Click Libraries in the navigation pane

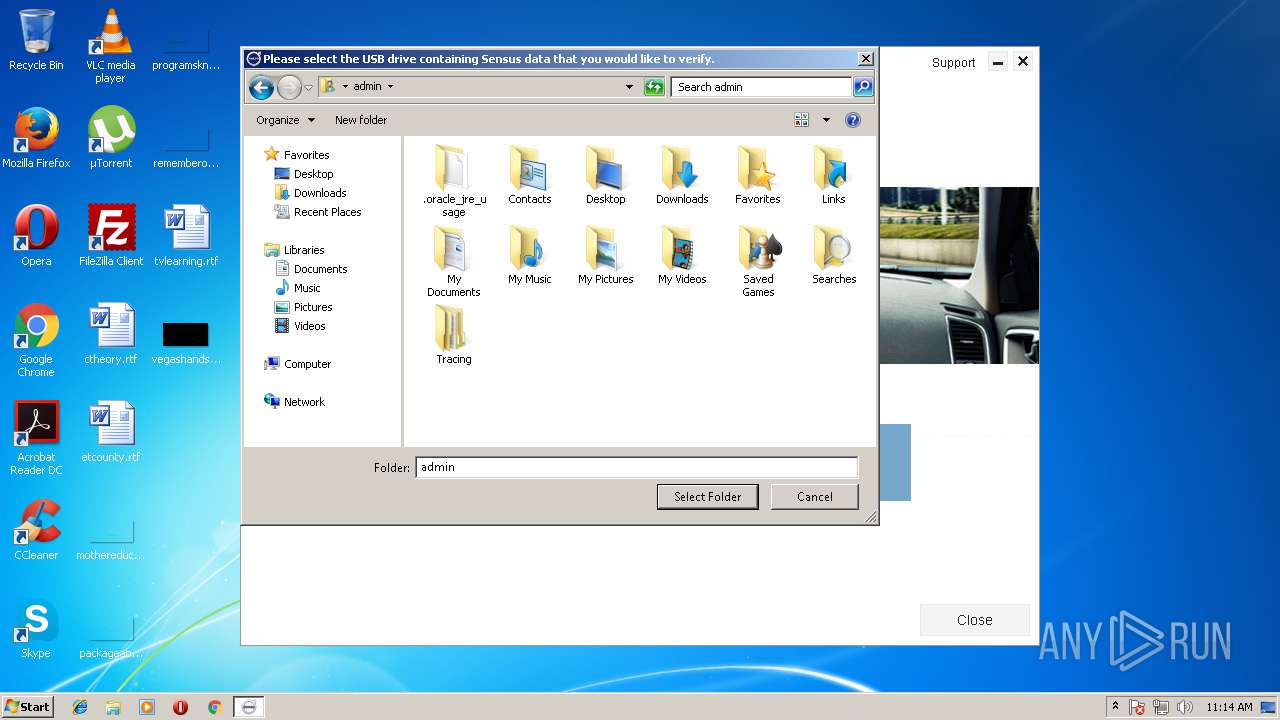click(x=294, y=250)
